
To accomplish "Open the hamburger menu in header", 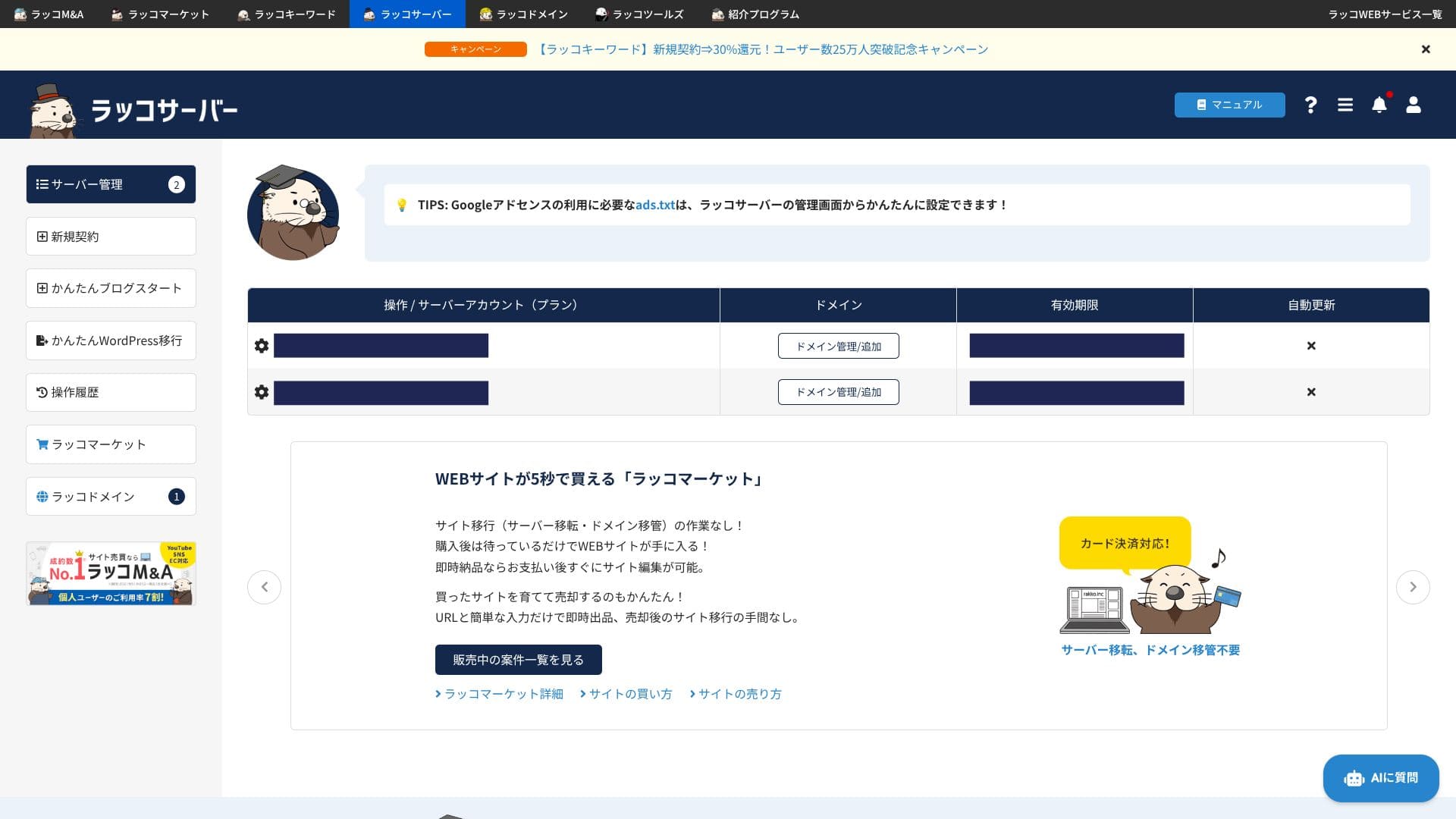I will 1345,105.
